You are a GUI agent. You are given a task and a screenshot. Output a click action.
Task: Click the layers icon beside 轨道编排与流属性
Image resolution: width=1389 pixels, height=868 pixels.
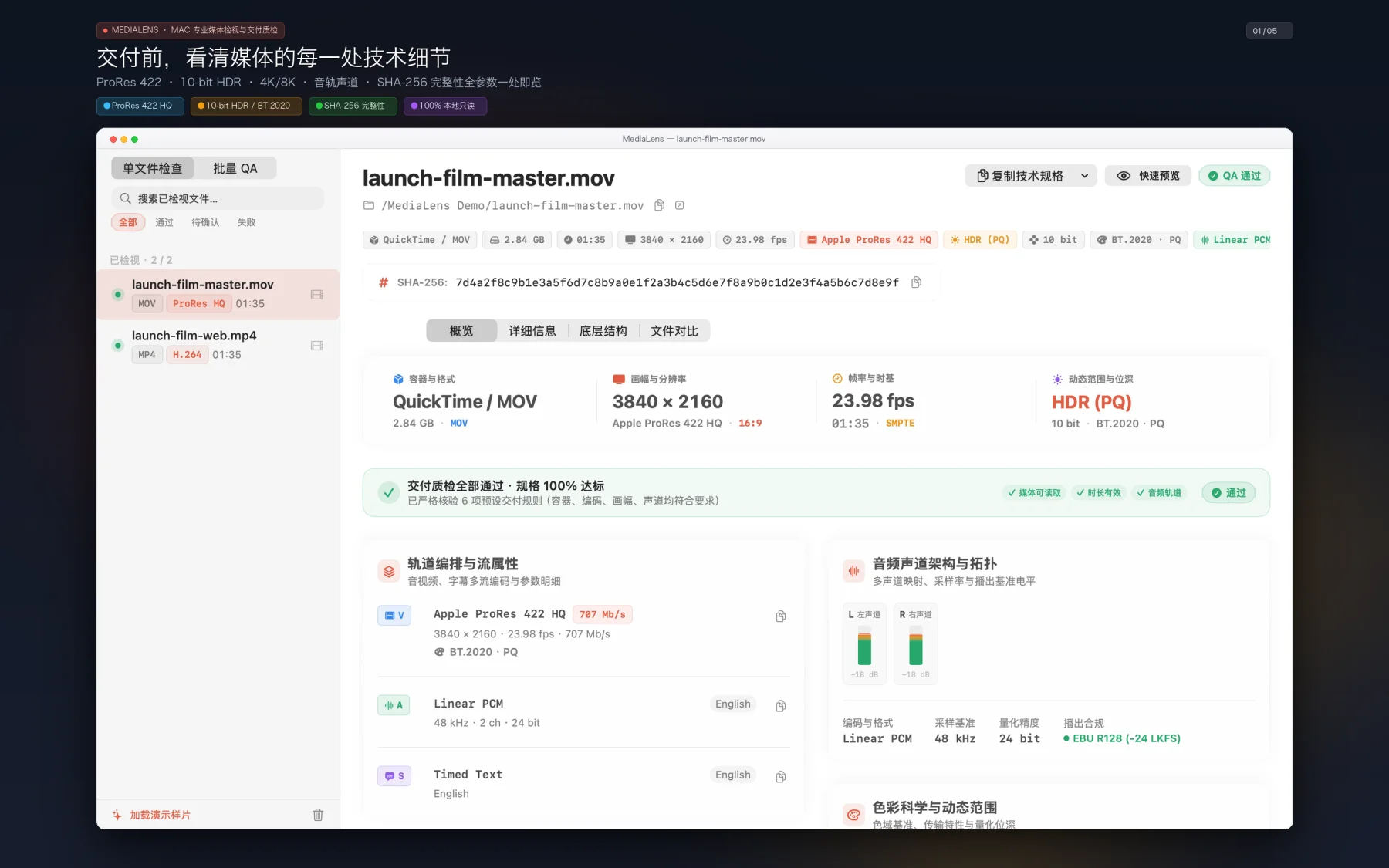[389, 572]
